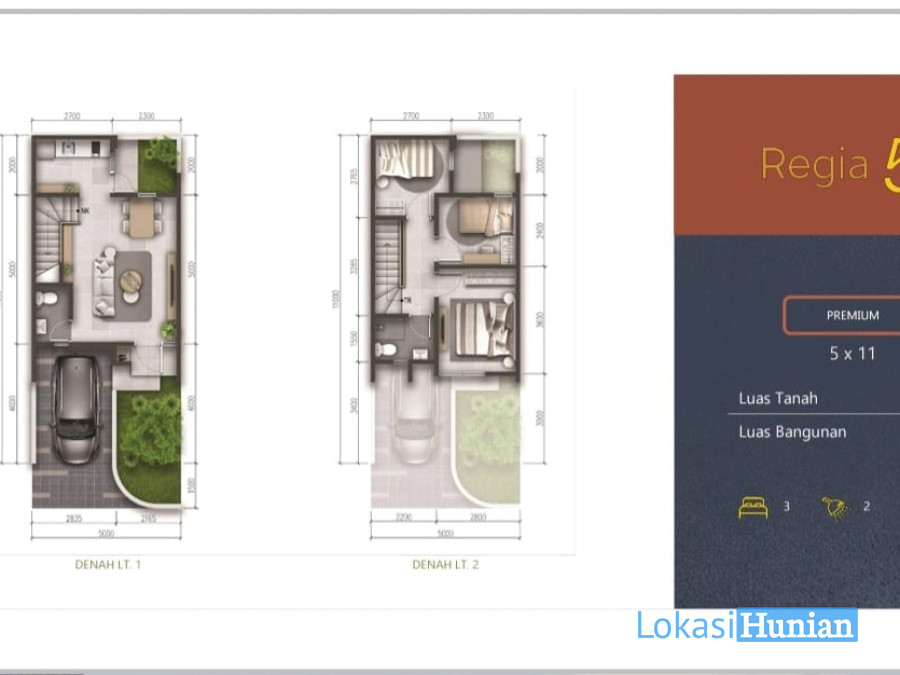The image size is (900, 675).
Task: Click the "2200" dimension under floor 2
Action: click(404, 518)
